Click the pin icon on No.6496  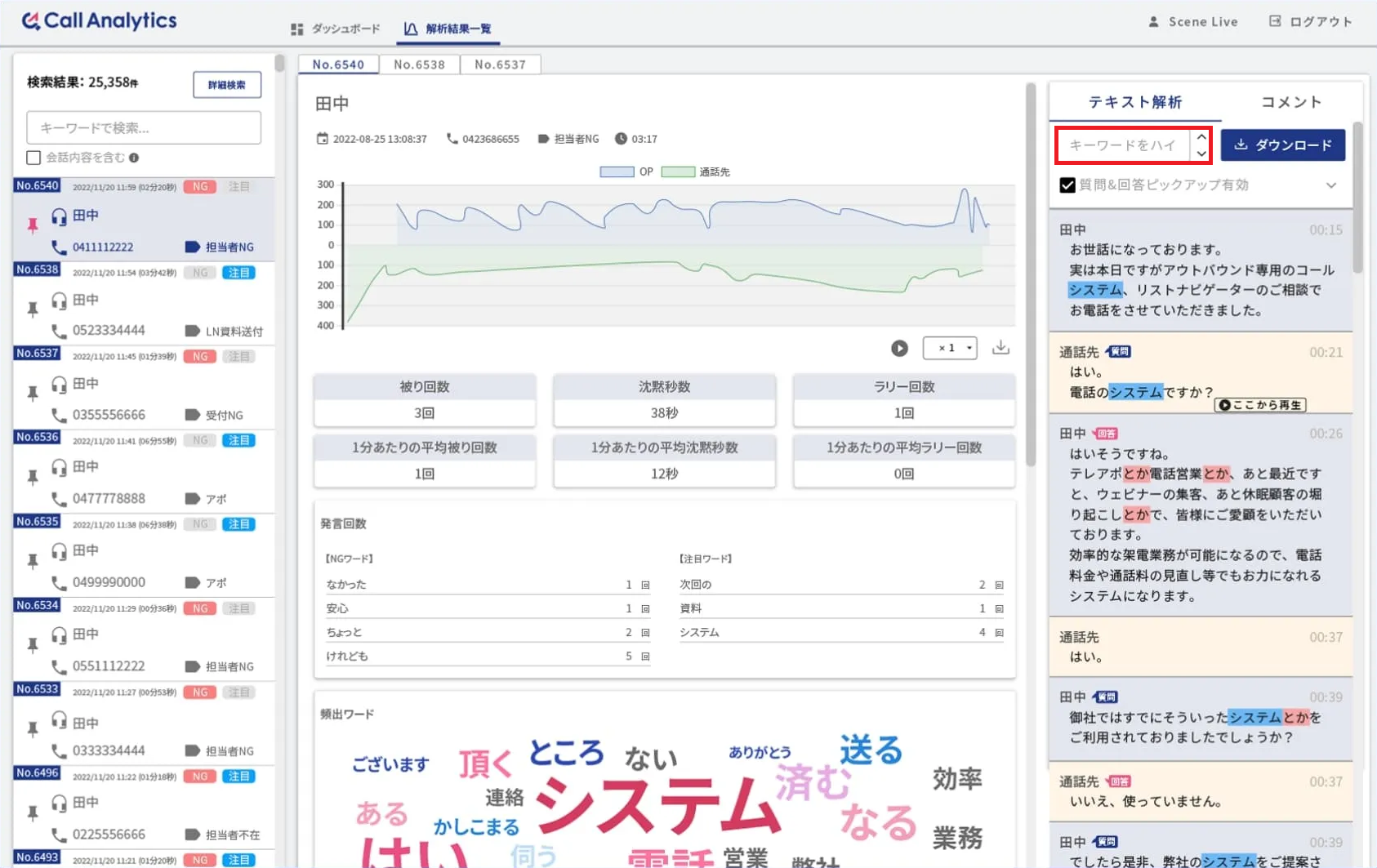[x=33, y=813]
